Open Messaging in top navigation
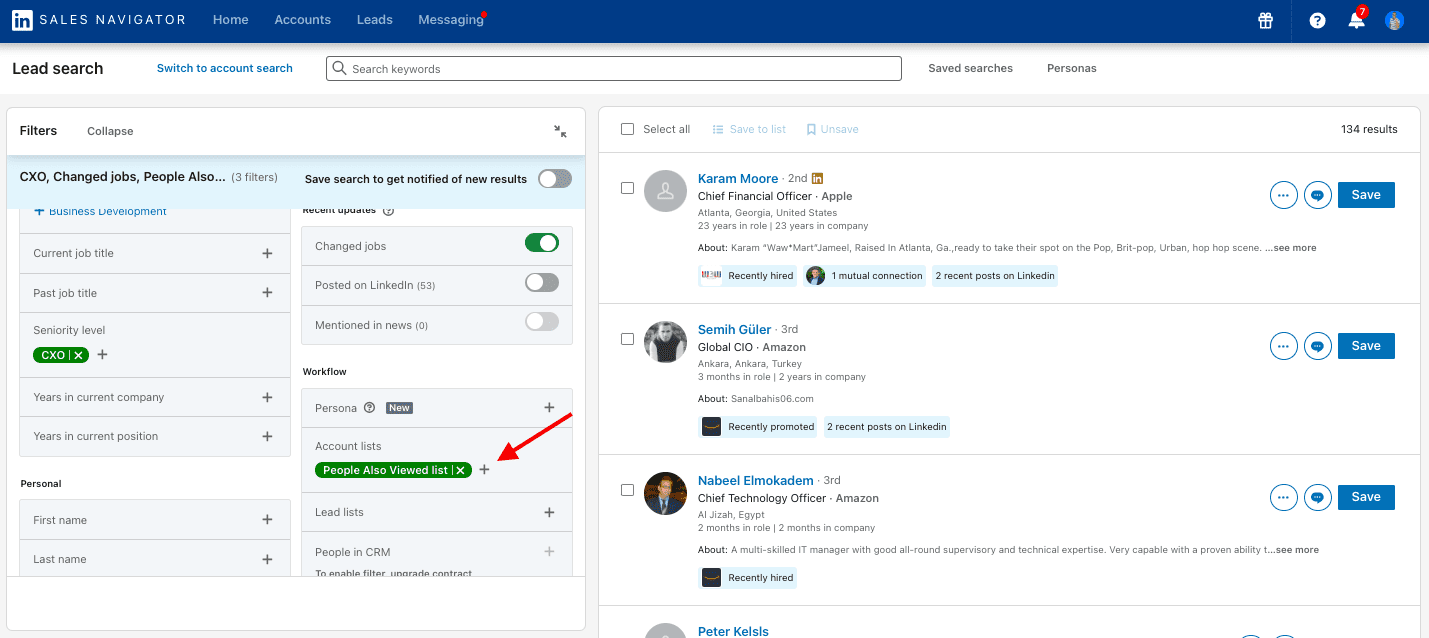The image size is (1429, 638). tap(451, 20)
